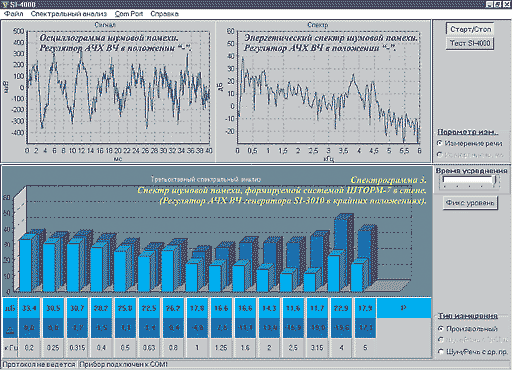Click the 33.4 dB value cell
This screenshot has width=512, height=370.
(29, 308)
